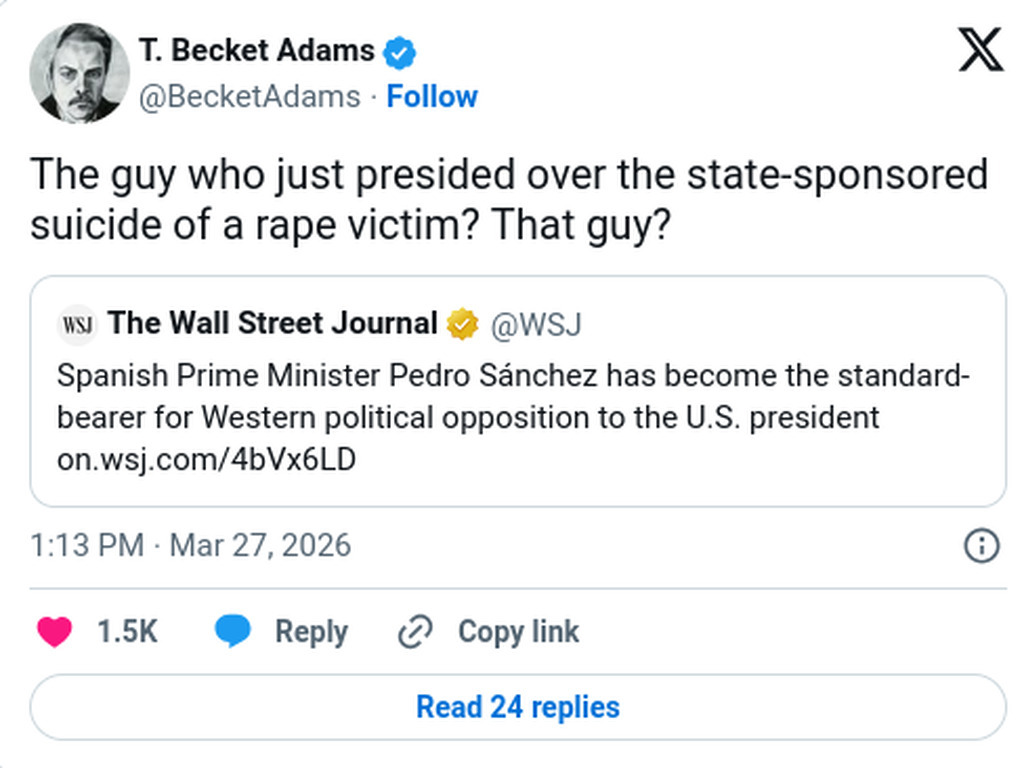
Task: Click the WSJ logo avatar
Action: [x=77, y=325]
